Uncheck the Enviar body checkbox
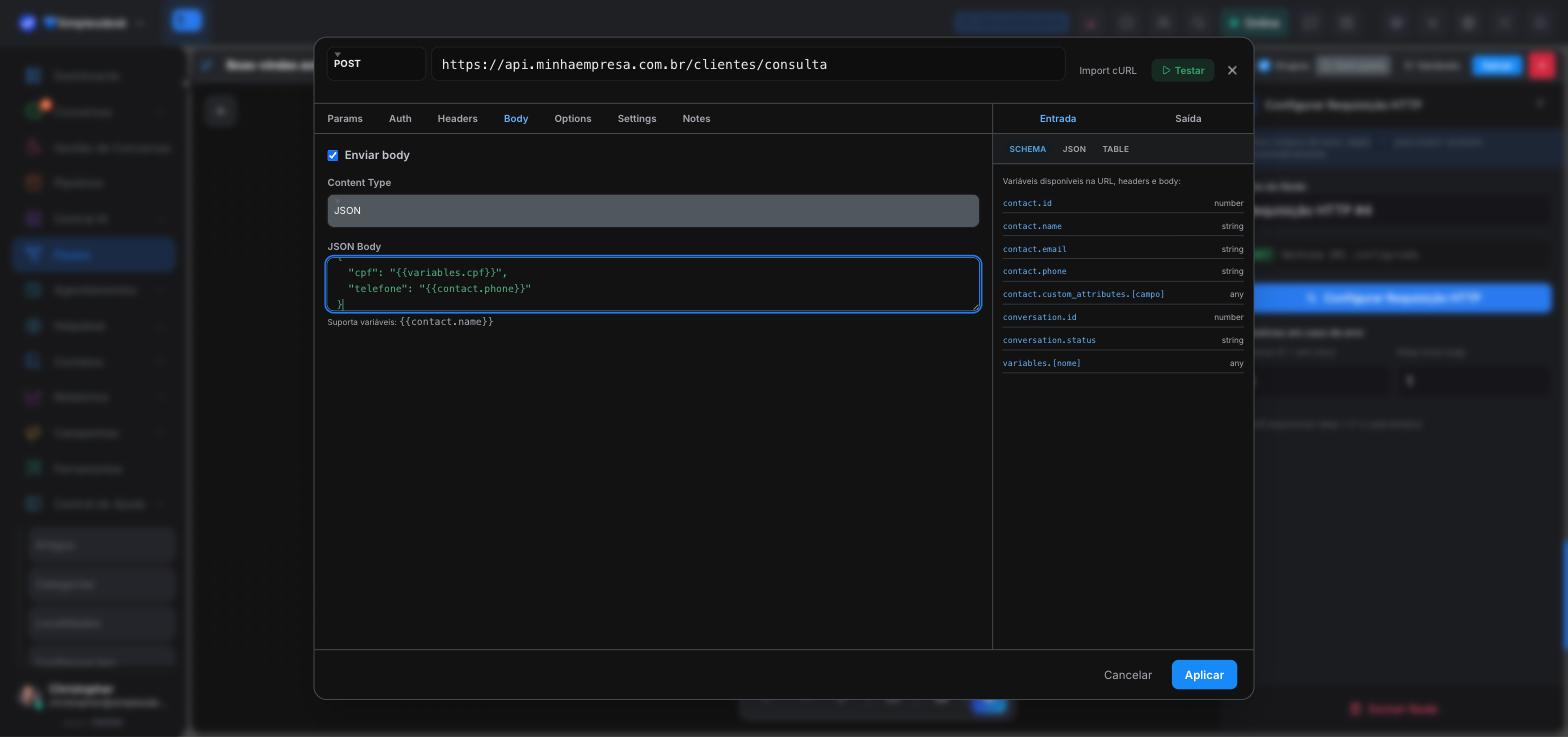1568x737 pixels. tap(333, 155)
